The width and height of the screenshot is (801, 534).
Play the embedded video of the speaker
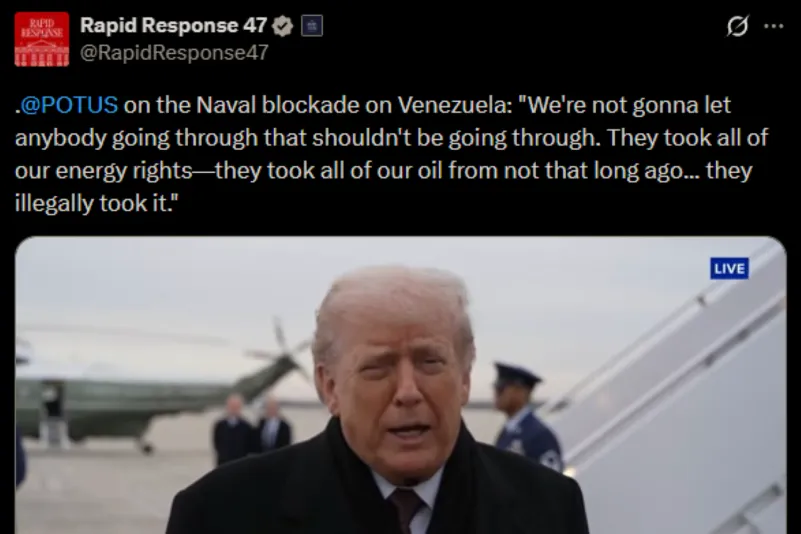pos(400,385)
